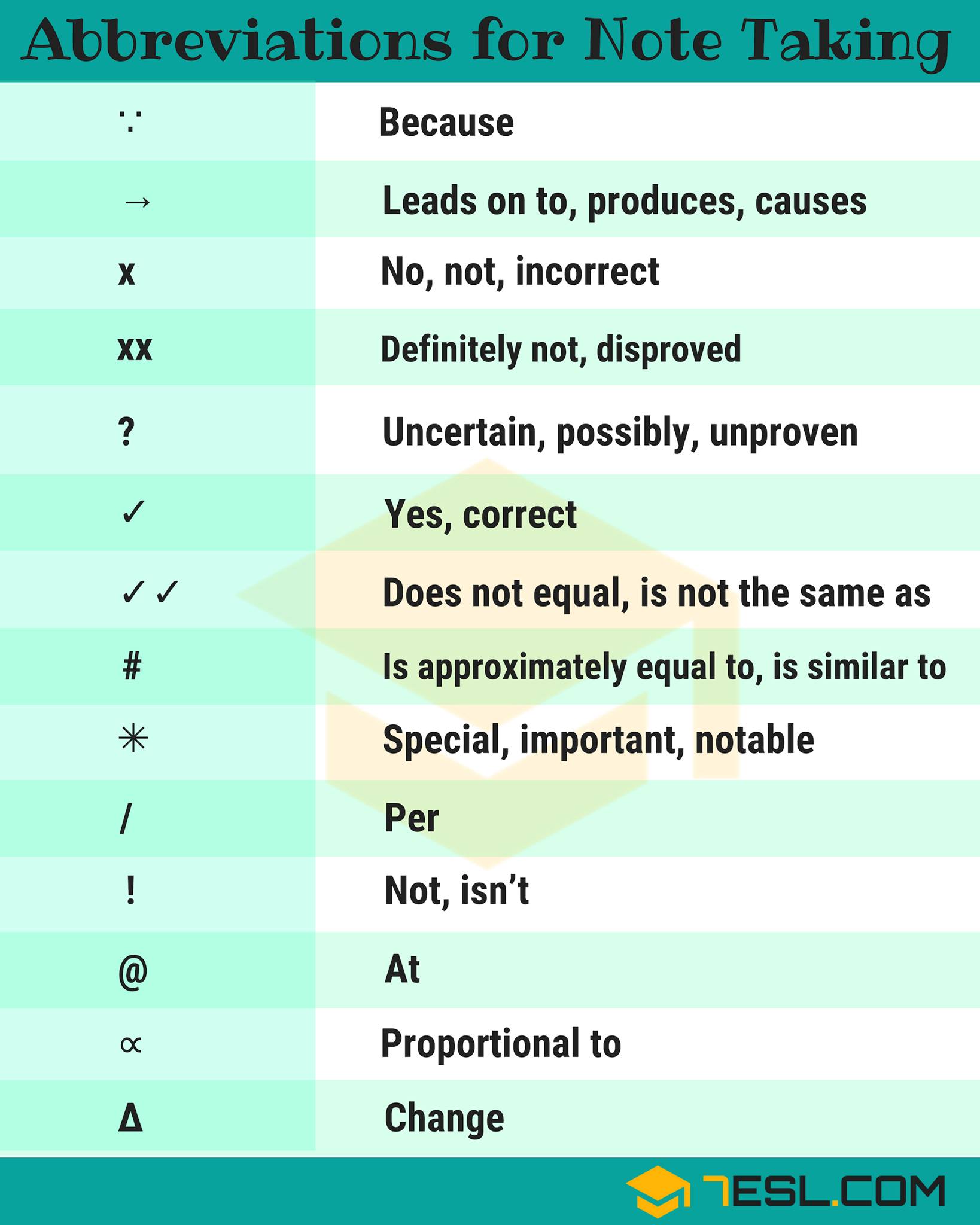Open the 7ESL.COM website text
This screenshot has height=1225, width=980.
(823, 1191)
